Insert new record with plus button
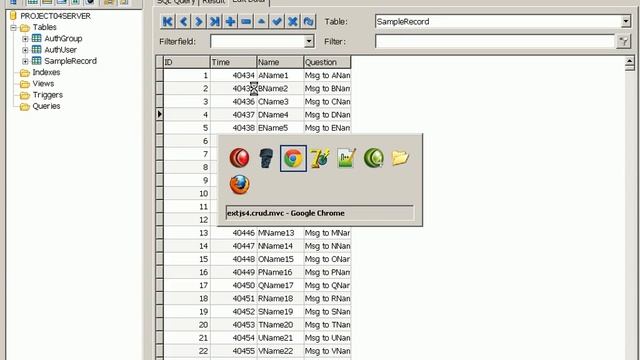Viewport: 640px width, 360px height. click(230, 21)
